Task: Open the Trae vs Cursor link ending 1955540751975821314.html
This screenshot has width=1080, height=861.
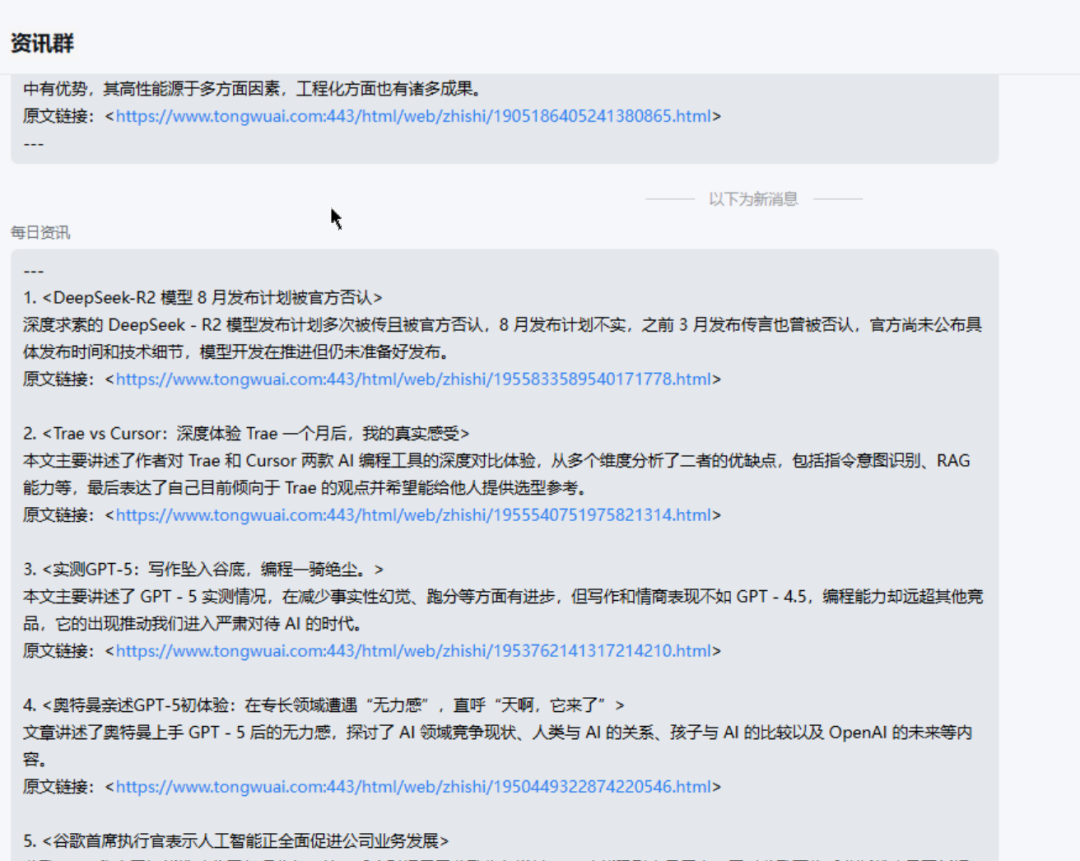Action: [x=413, y=515]
